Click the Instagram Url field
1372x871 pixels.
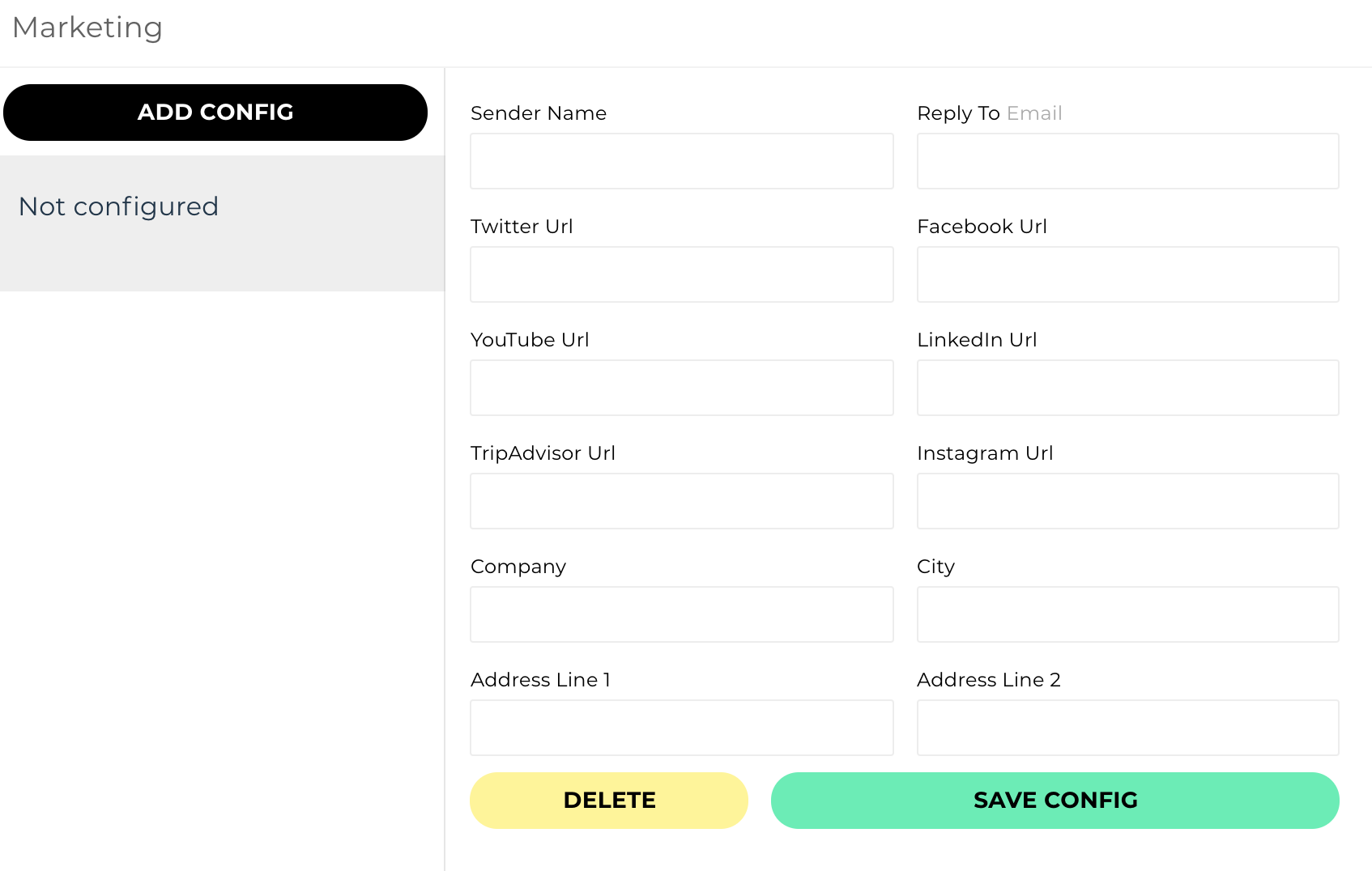coord(1127,501)
